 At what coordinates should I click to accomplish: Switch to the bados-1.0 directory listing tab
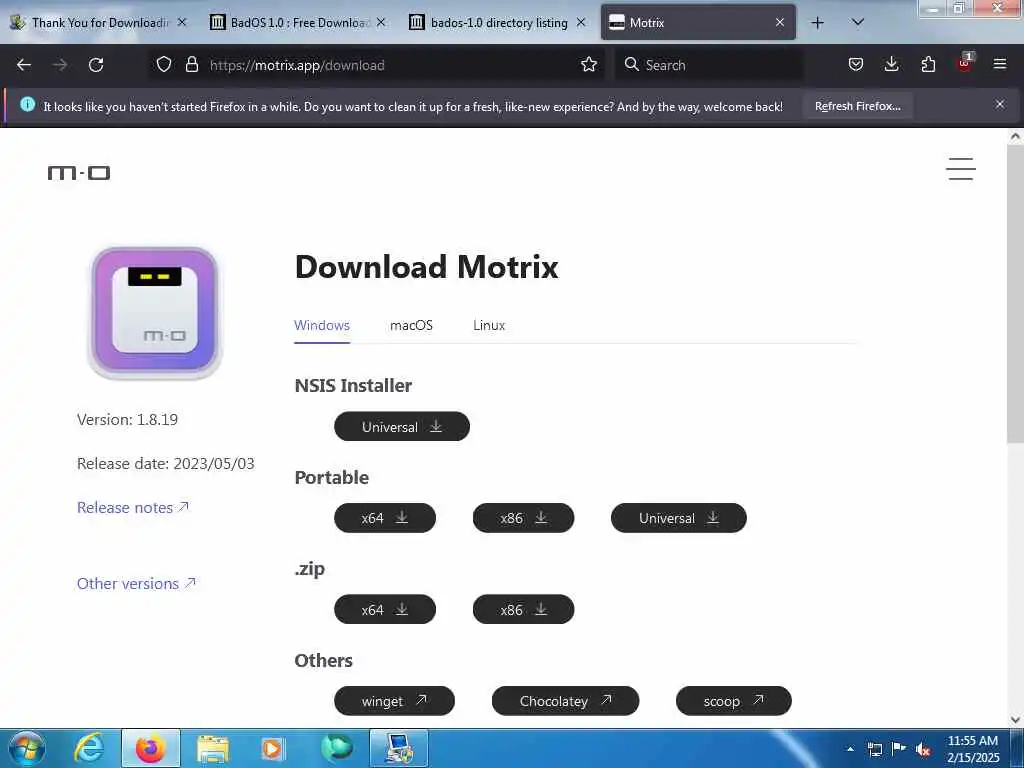[x=499, y=23]
